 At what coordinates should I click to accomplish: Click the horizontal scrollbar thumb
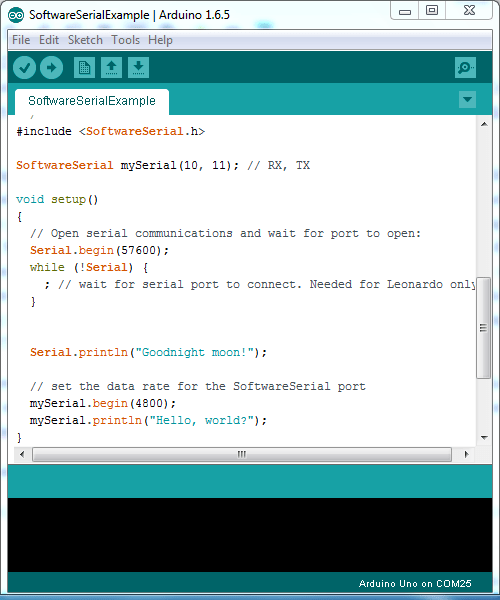(x=242, y=455)
